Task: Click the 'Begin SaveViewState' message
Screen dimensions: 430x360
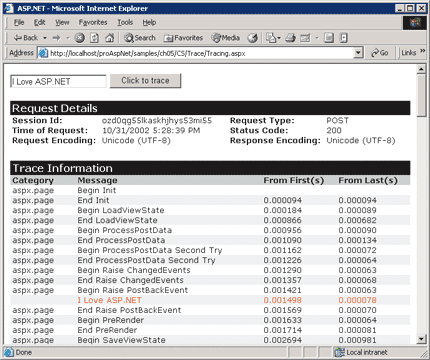Action: tap(122, 340)
